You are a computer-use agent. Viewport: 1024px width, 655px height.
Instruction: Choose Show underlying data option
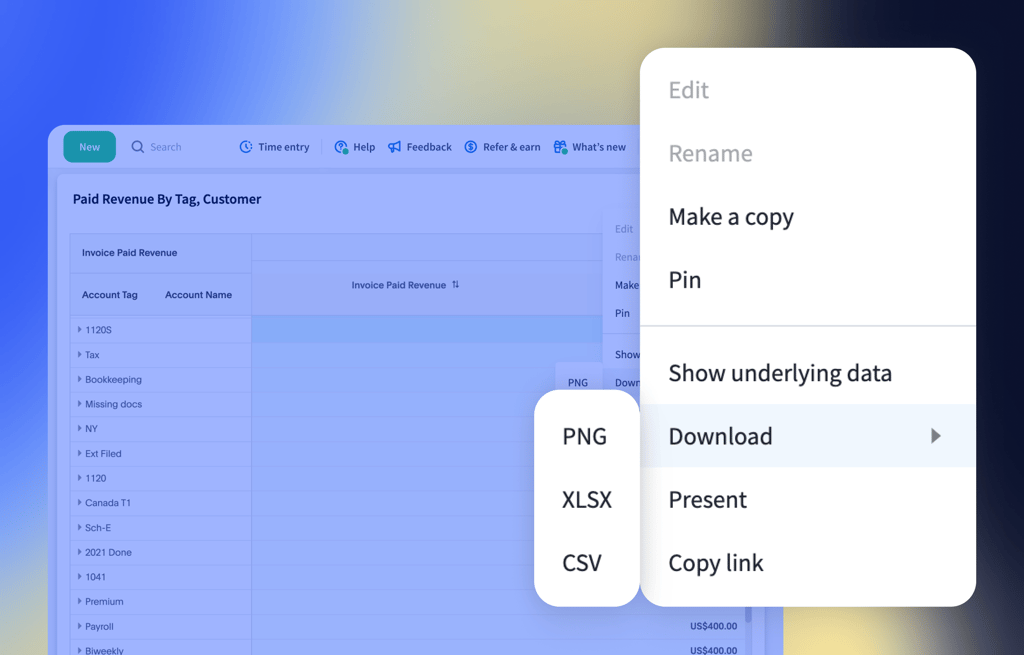[780, 373]
